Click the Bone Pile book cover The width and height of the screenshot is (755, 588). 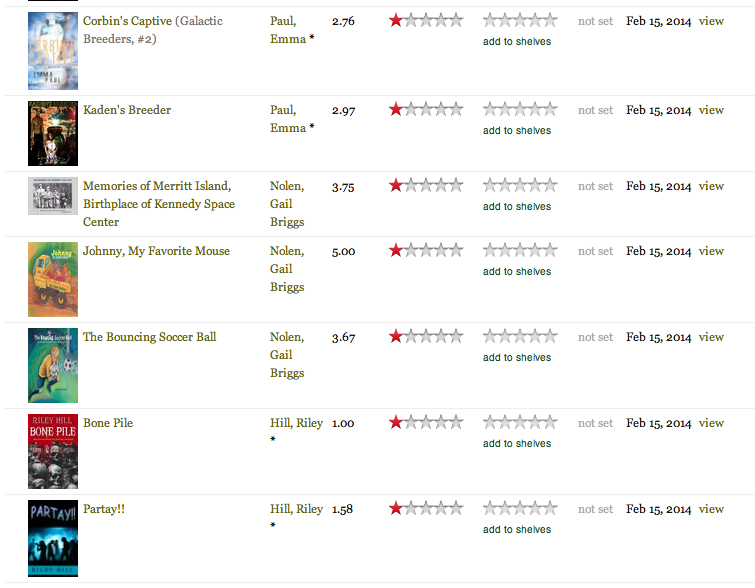pos(52,451)
